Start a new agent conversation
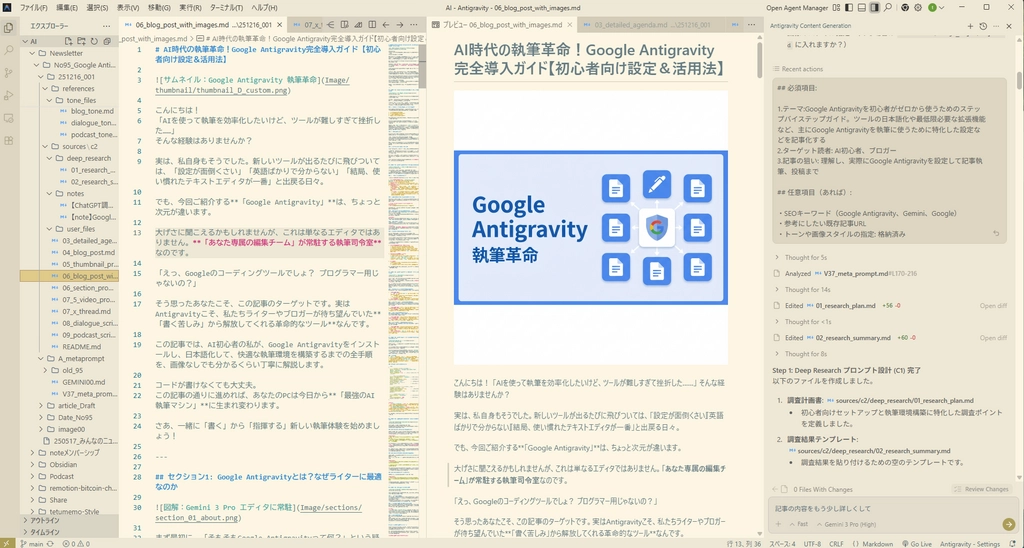1024x548 pixels. click(x=970, y=26)
